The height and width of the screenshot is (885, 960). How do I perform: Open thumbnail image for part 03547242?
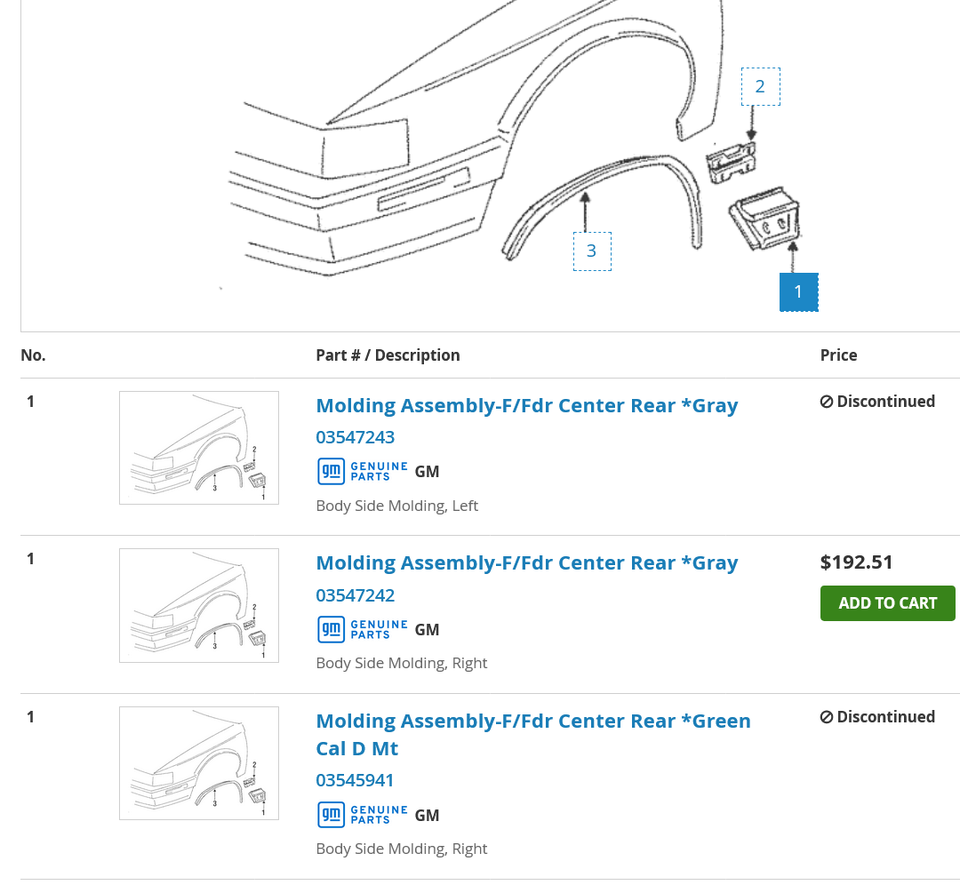tap(199, 605)
